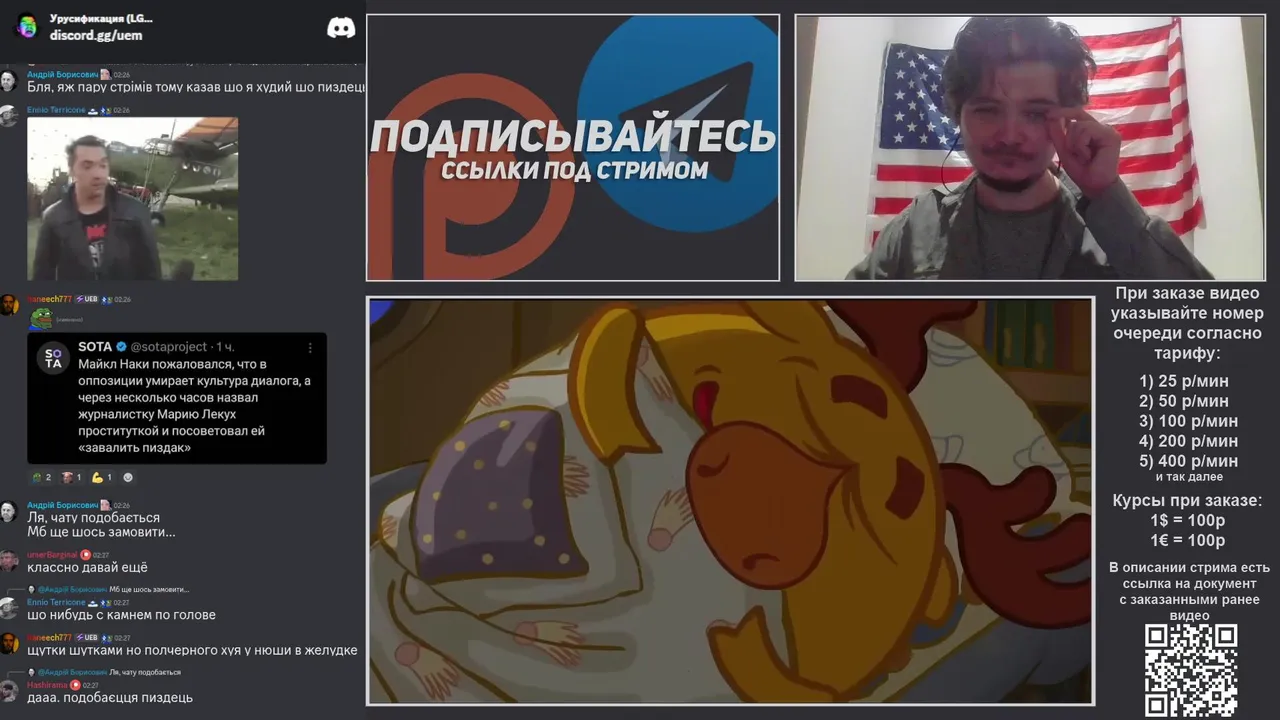The width and height of the screenshot is (1280, 720).
Task: Open raneech777 avatar next to the Pepe emoji
Action: click(9, 305)
